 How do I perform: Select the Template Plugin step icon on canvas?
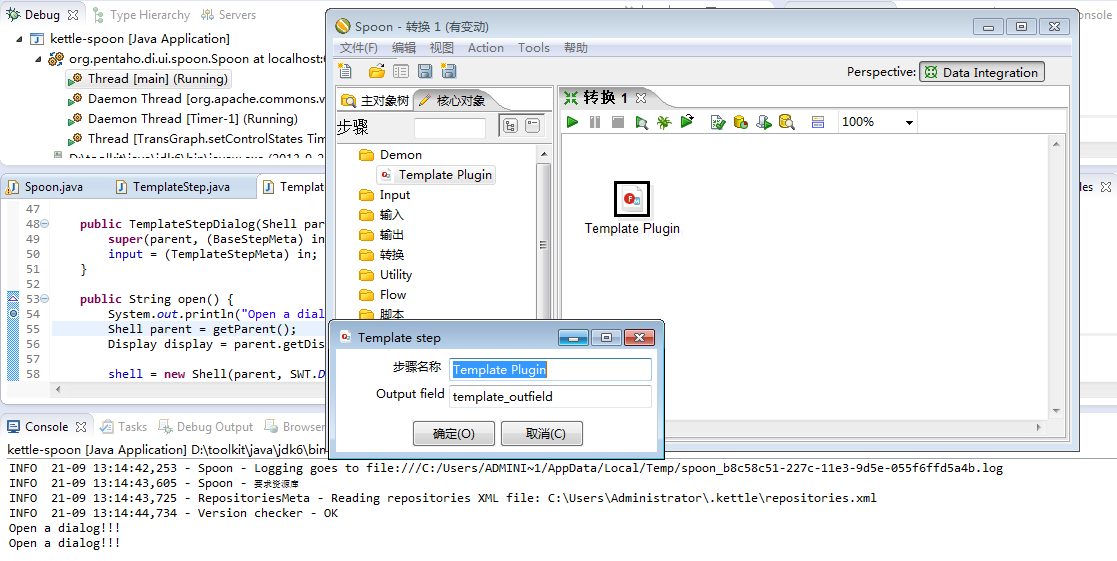click(632, 199)
